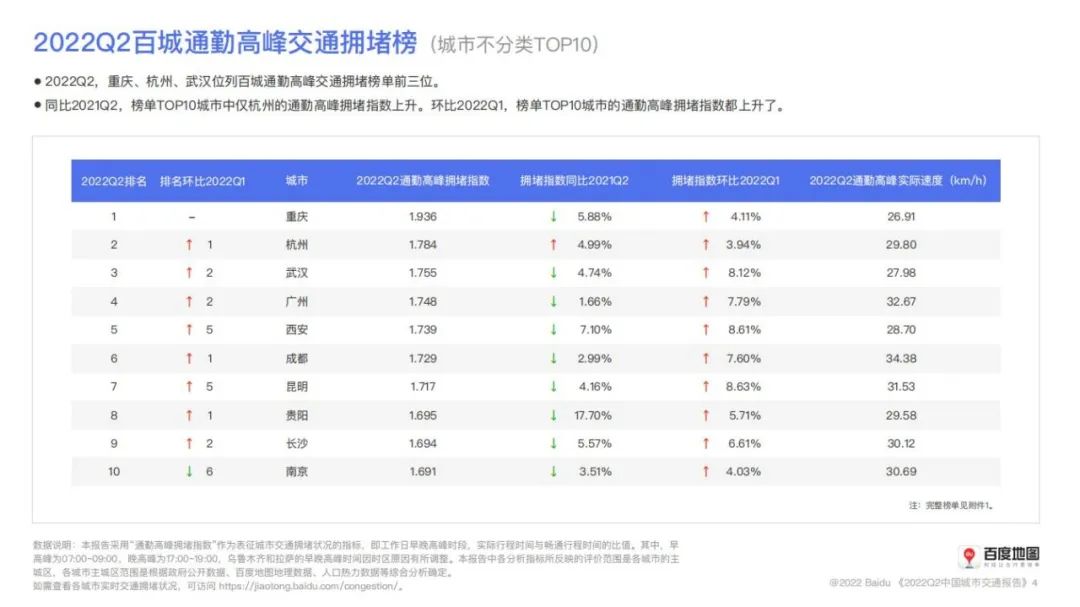Select the city cell 成都
The image size is (1080, 607).
[297, 358]
